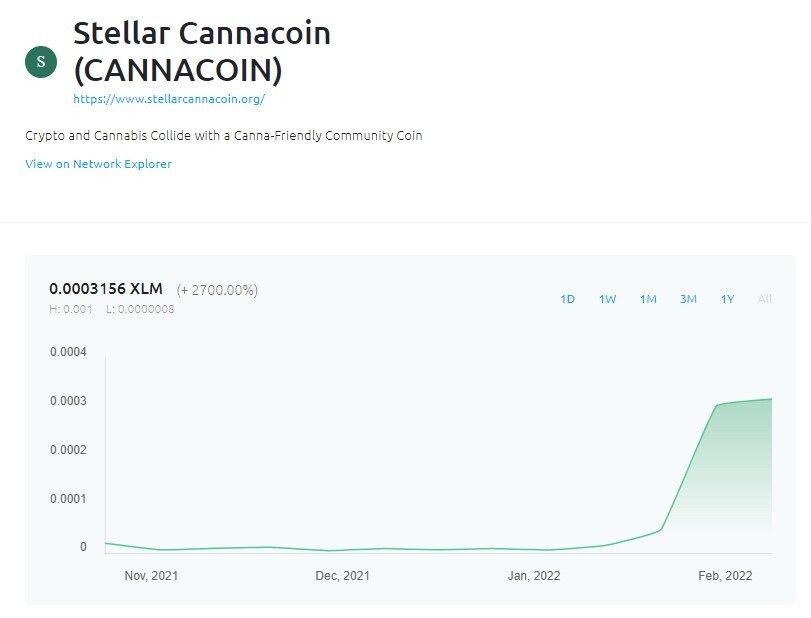Click the H: 0.001 high value

(71, 309)
